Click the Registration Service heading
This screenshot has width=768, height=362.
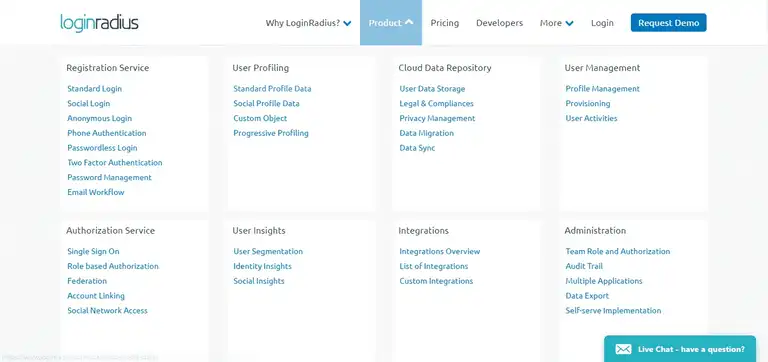pyautogui.click(x=108, y=68)
